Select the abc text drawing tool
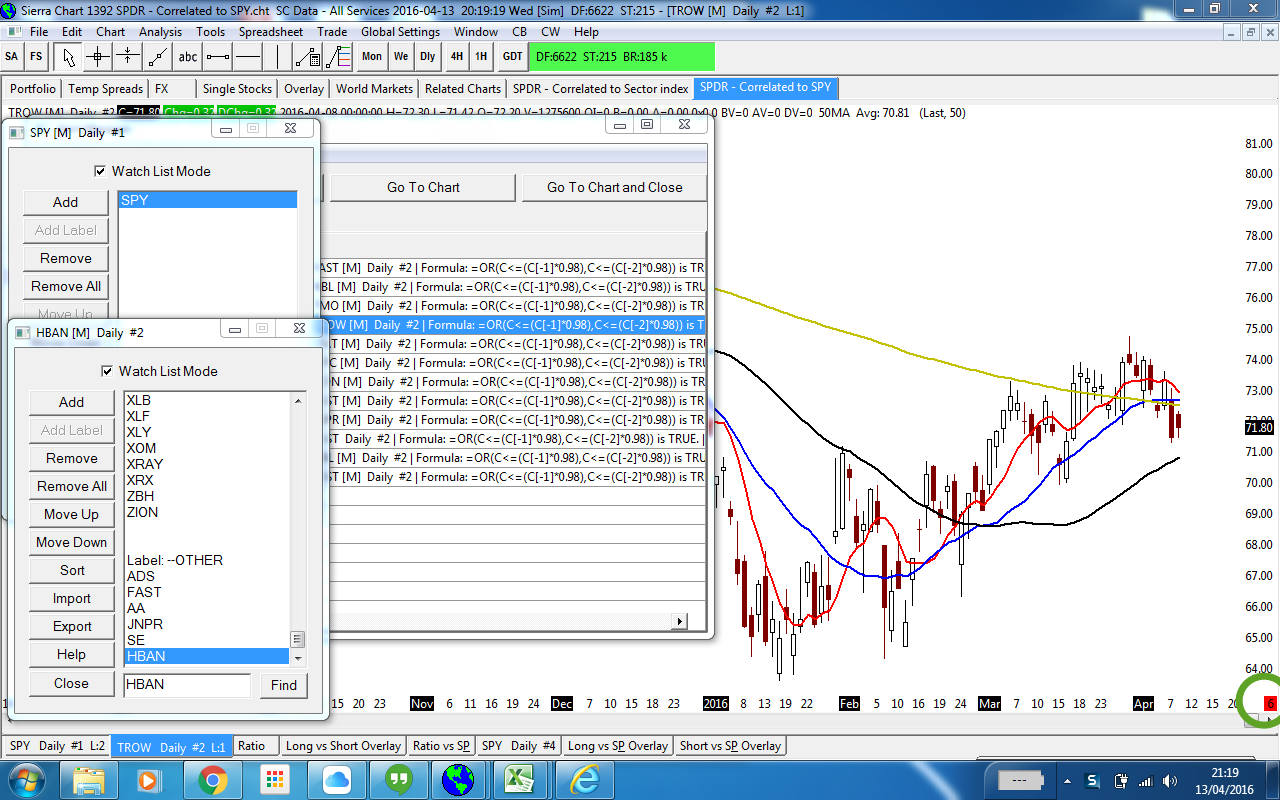The height and width of the screenshot is (800, 1280). pos(187,56)
